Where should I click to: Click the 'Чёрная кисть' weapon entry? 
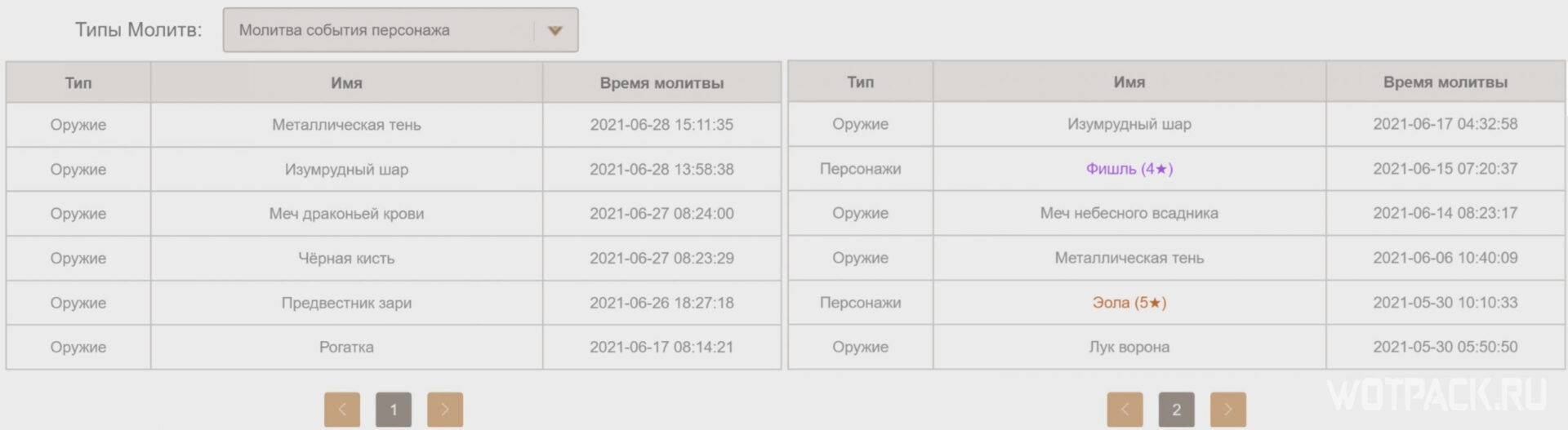click(x=346, y=258)
